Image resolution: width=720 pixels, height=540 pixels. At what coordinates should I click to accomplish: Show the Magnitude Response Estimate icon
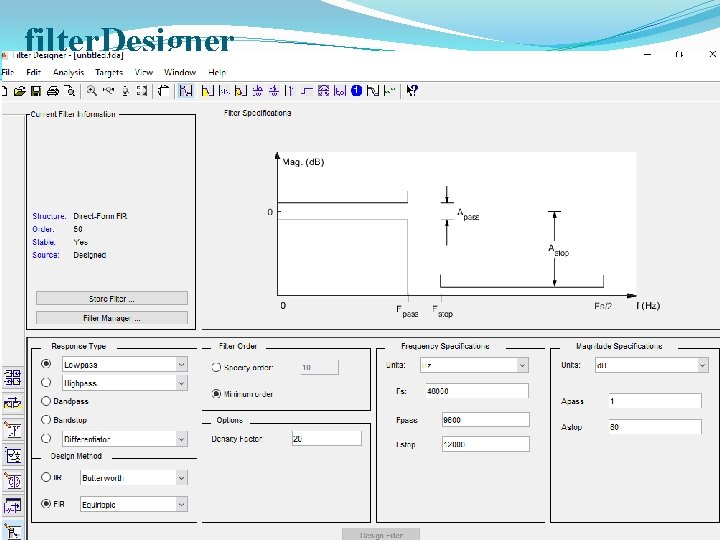(x=373, y=91)
